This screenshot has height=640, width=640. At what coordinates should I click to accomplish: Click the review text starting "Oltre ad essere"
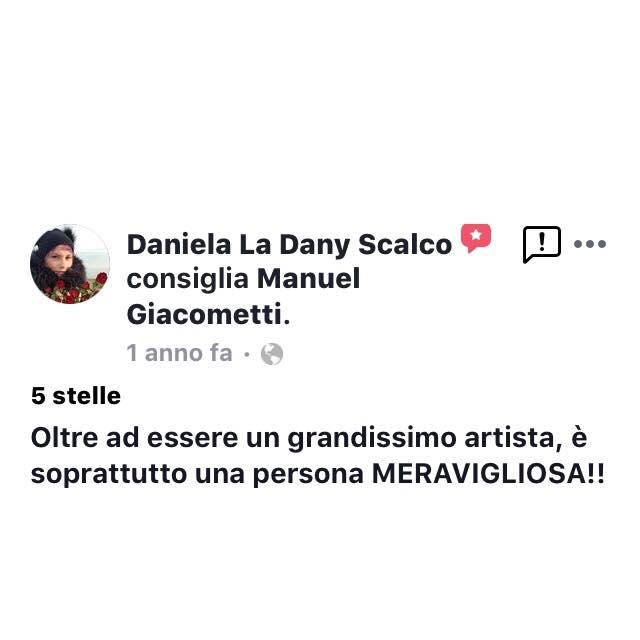[x=318, y=456]
